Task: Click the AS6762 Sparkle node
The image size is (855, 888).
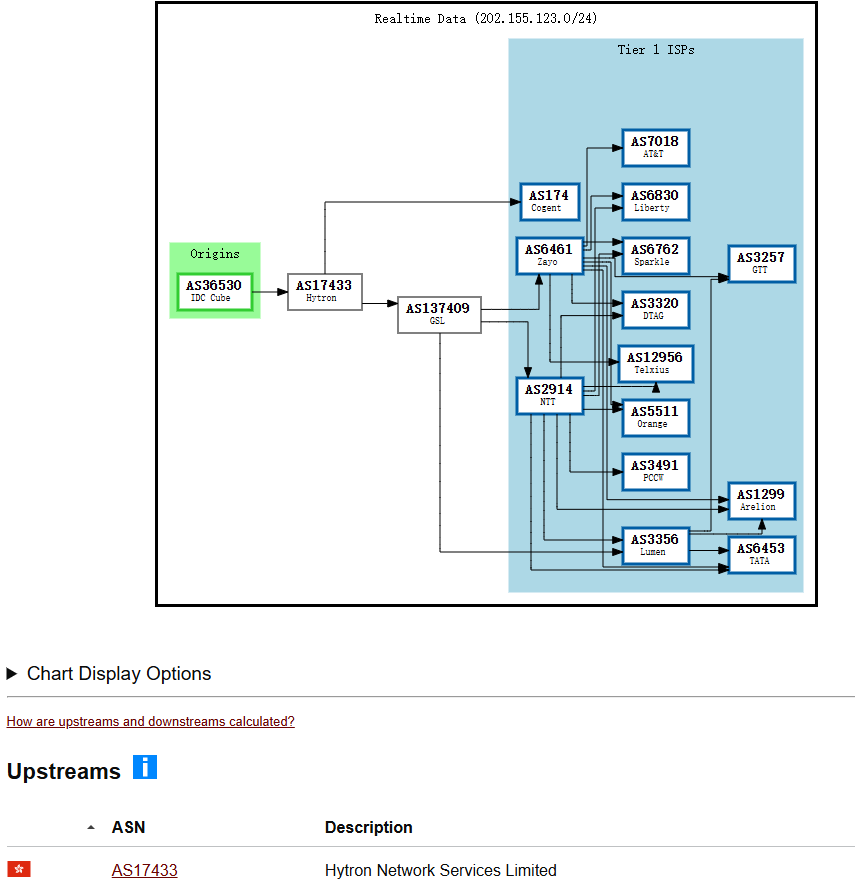Action: pos(656,256)
